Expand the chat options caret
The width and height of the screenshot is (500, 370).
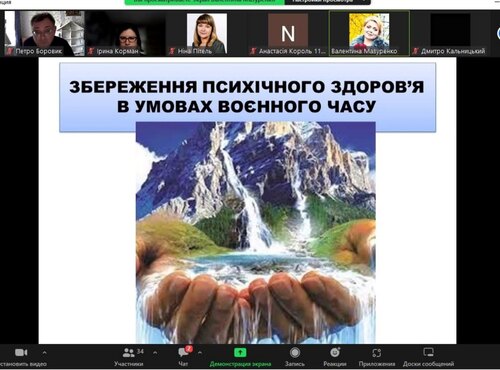click(x=200, y=352)
